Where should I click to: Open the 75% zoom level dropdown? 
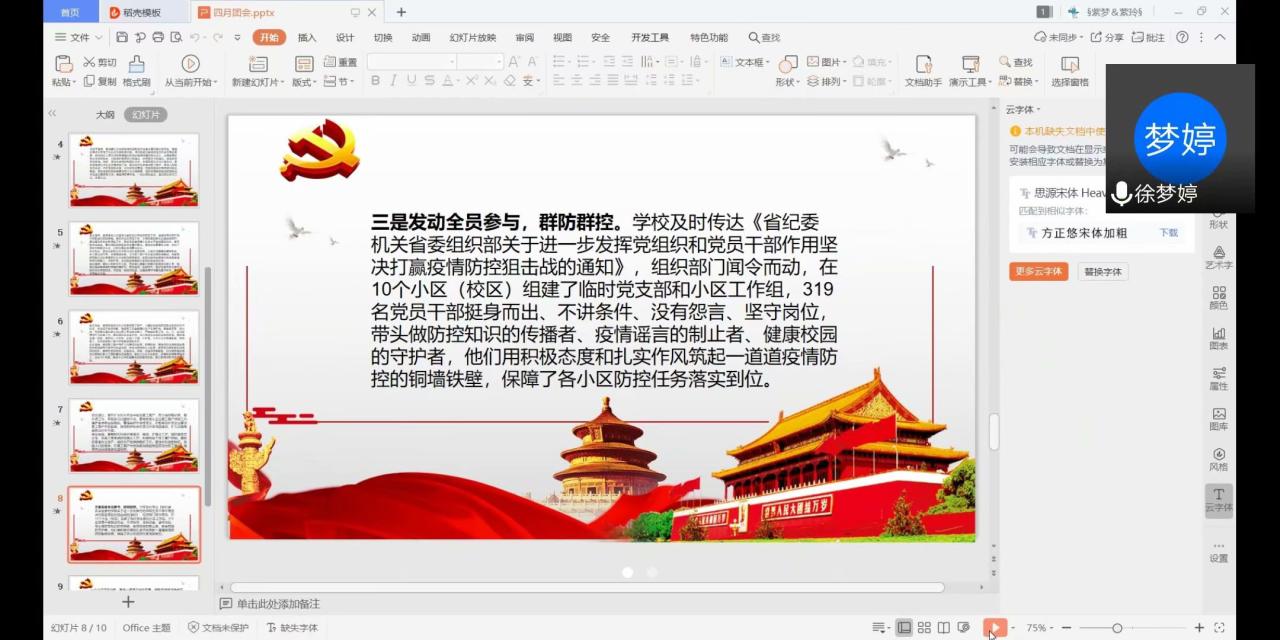click(x=1040, y=628)
